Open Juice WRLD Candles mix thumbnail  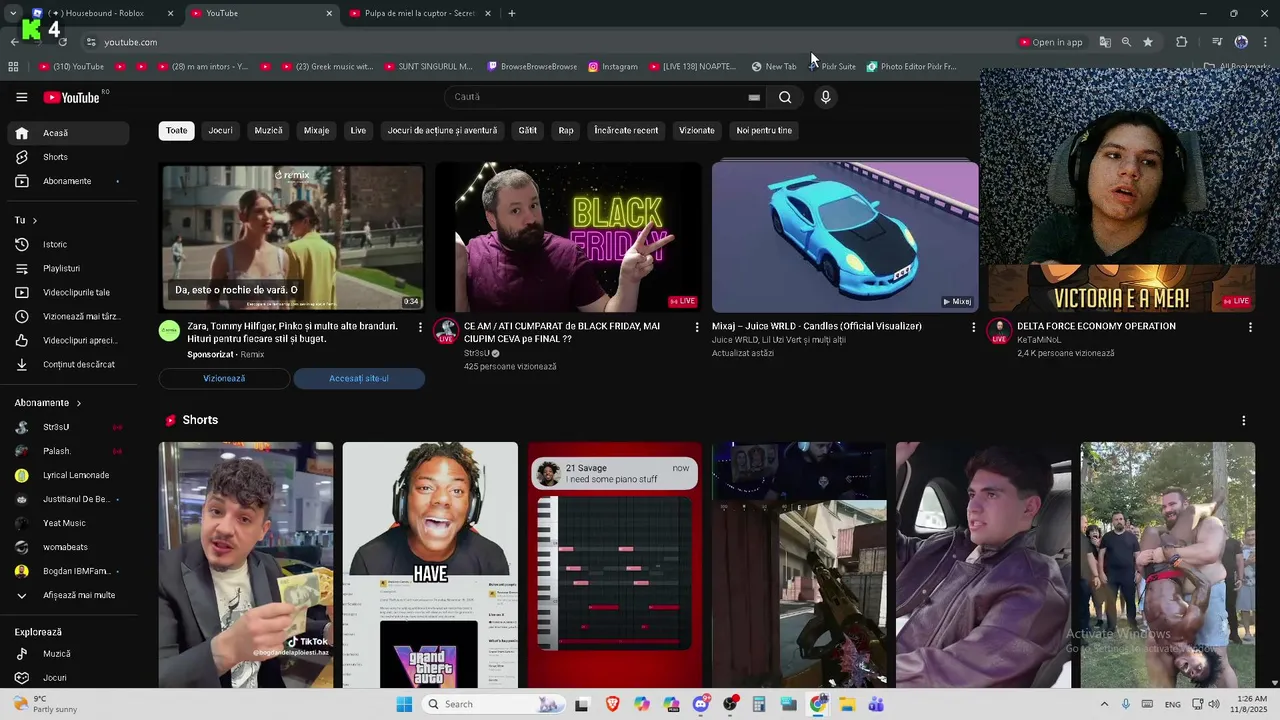tap(845, 237)
